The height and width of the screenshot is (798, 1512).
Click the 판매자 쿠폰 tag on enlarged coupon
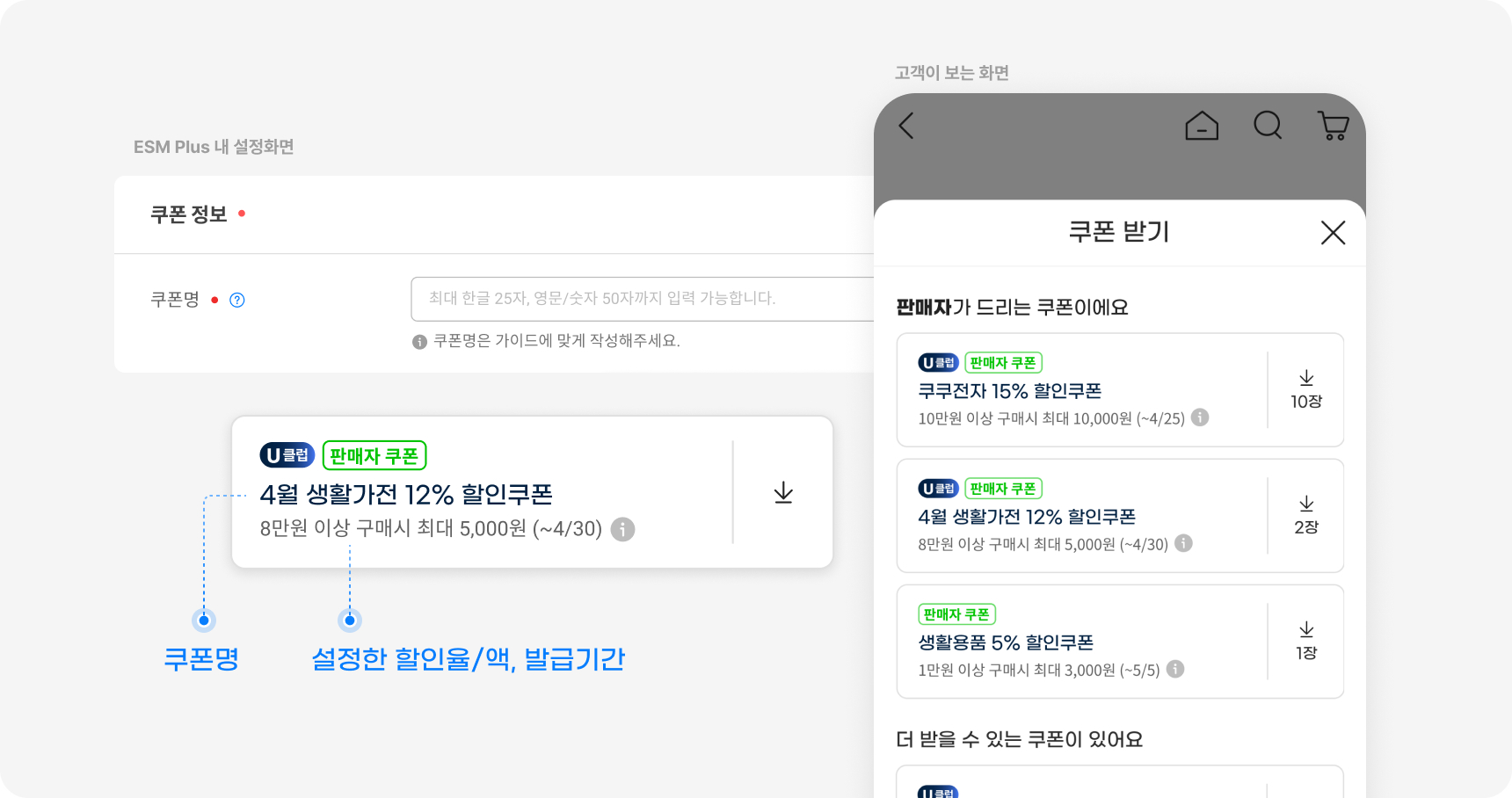374,455
